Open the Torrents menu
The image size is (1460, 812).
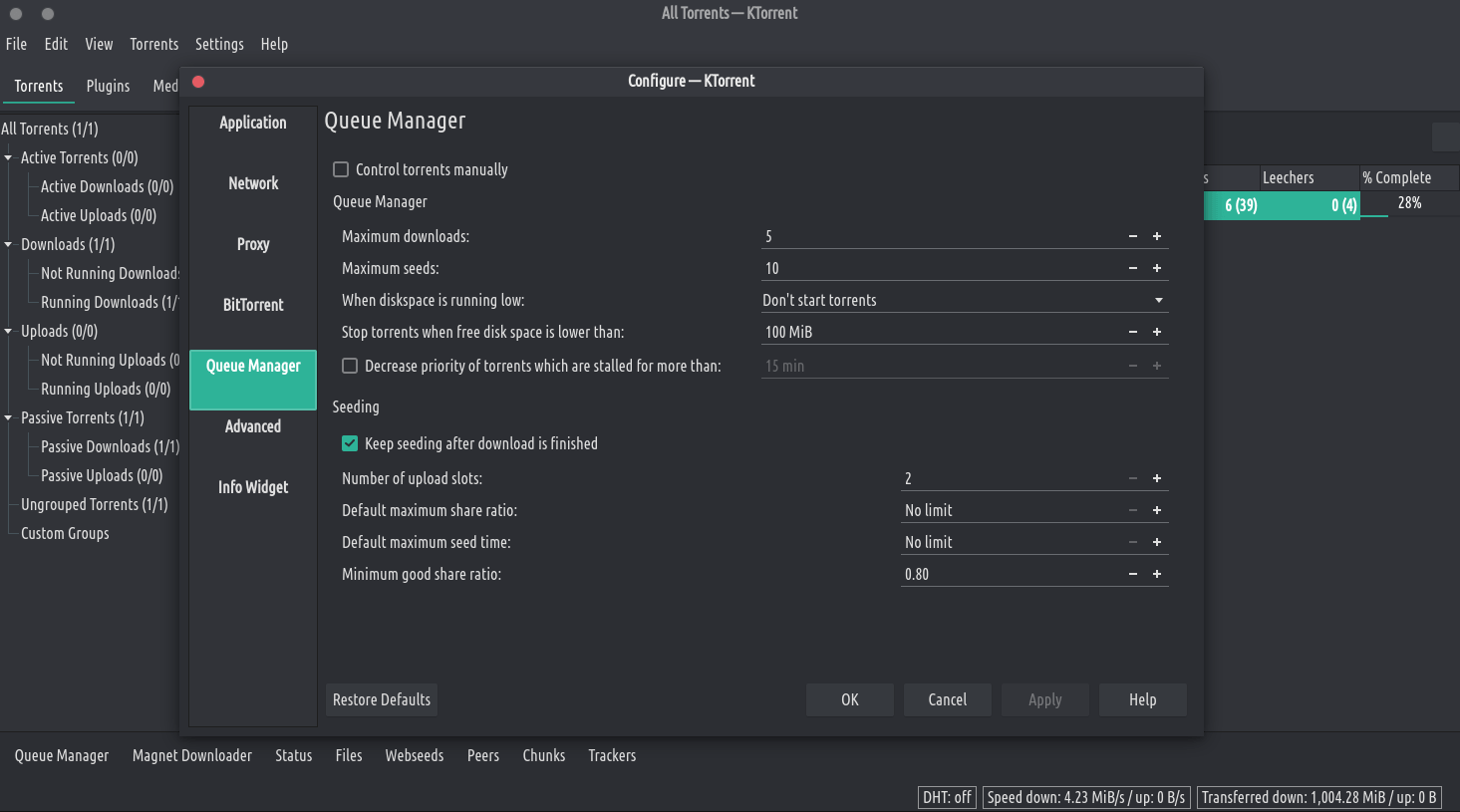pos(154,44)
